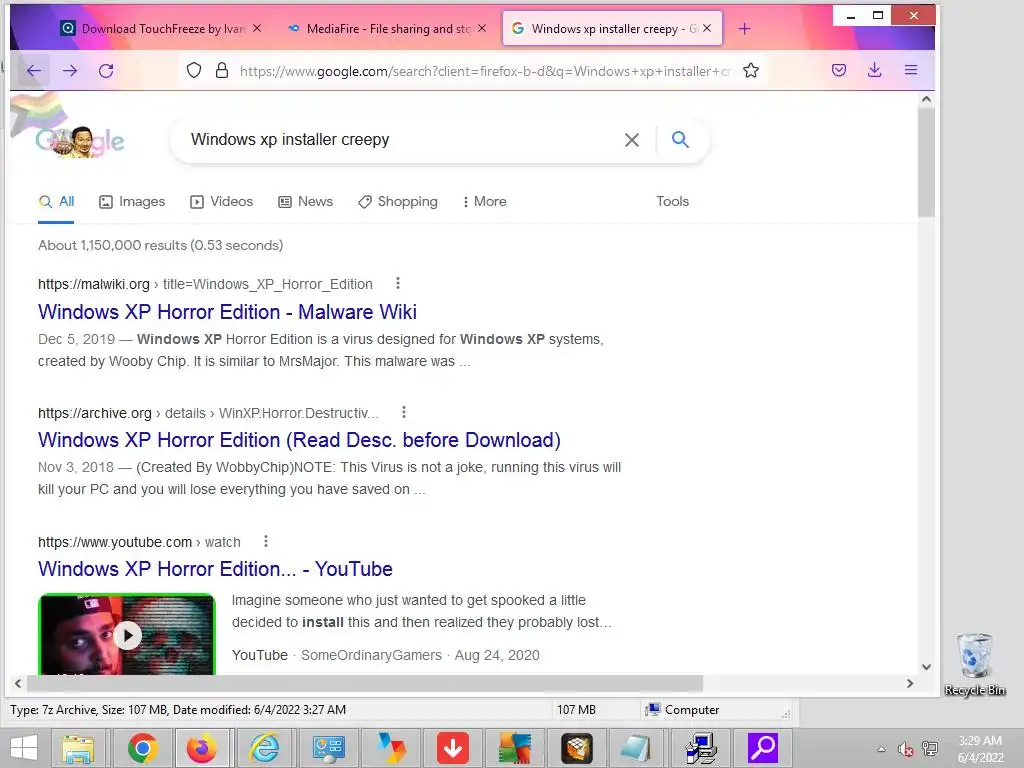This screenshot has height=768, width=1024.
Task: Open the cube icon taskbar app
Action: click(577, 748)
